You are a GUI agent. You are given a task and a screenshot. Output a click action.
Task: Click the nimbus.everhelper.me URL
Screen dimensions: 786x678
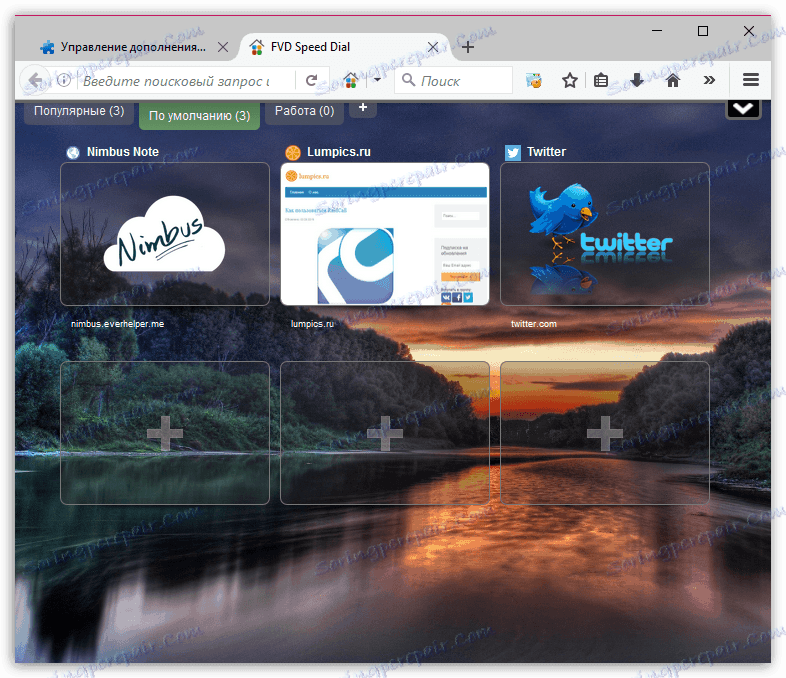coord(117,324)
